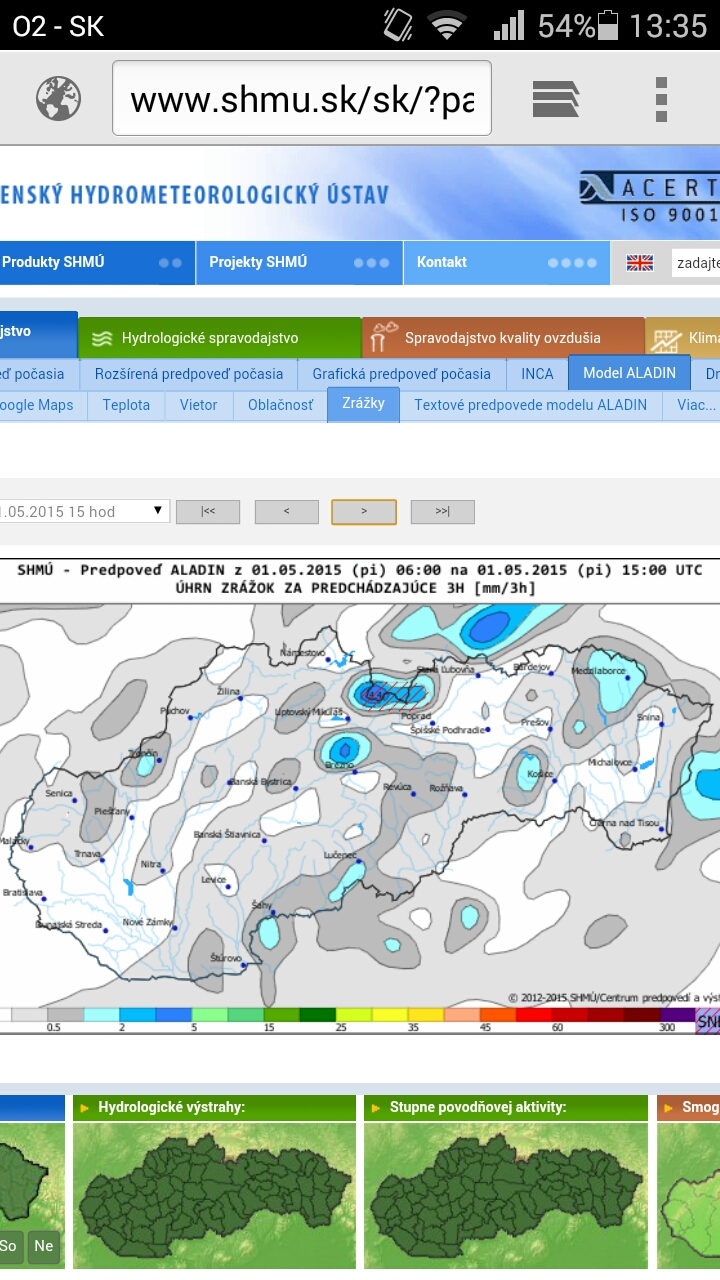Switch to the Teplota tab

(x=126, y=405)
